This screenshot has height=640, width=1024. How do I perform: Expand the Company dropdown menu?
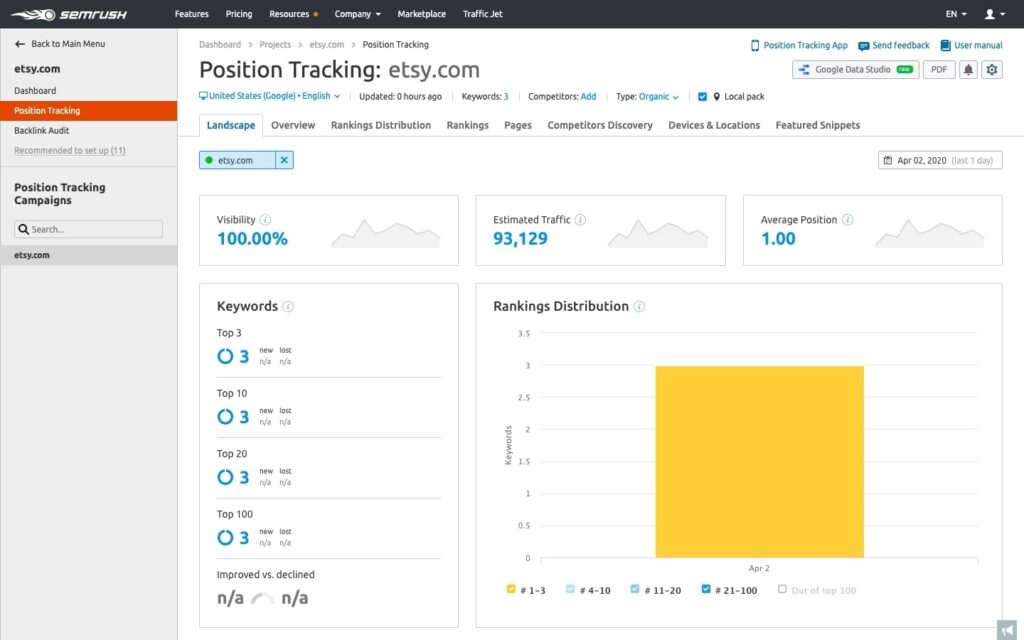click(357, 14)
